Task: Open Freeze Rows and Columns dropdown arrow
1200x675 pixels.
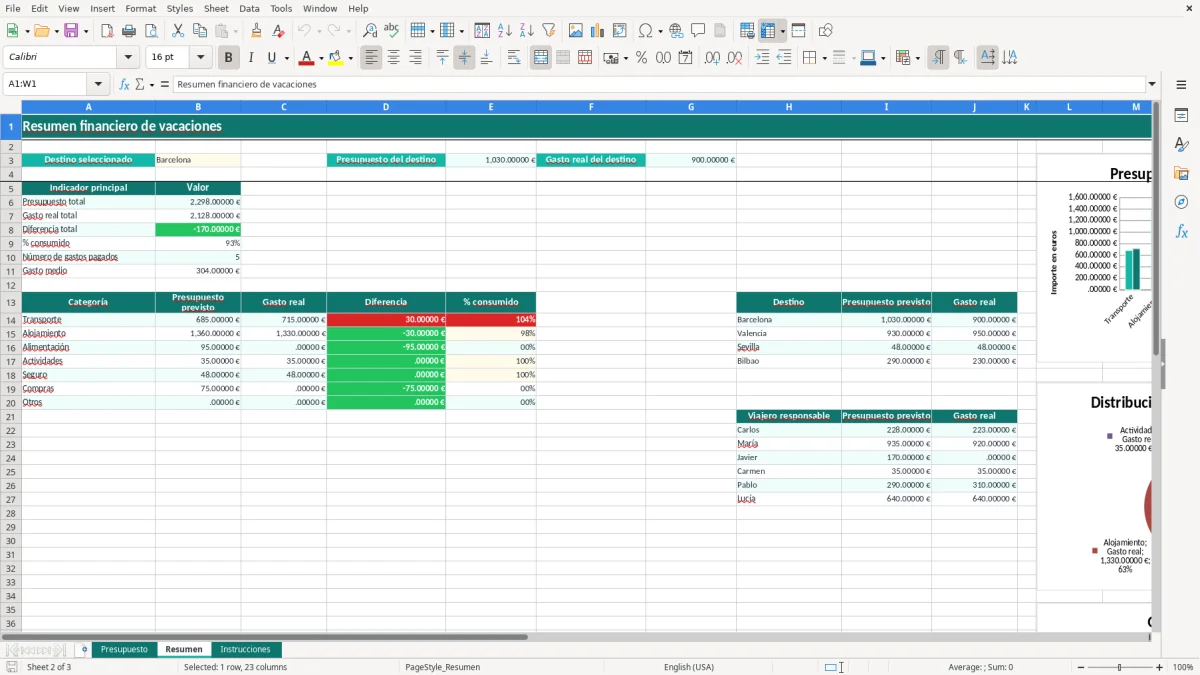Action: 782,31
